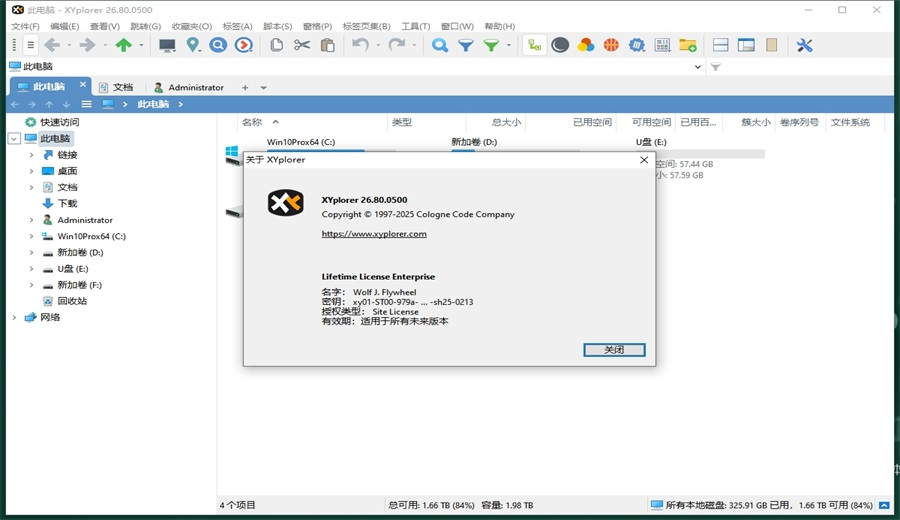The height and width of the screenshot is (520, 900).
Task: Create a new folder with the folder-plus icon
Action: tap(688, 45)
